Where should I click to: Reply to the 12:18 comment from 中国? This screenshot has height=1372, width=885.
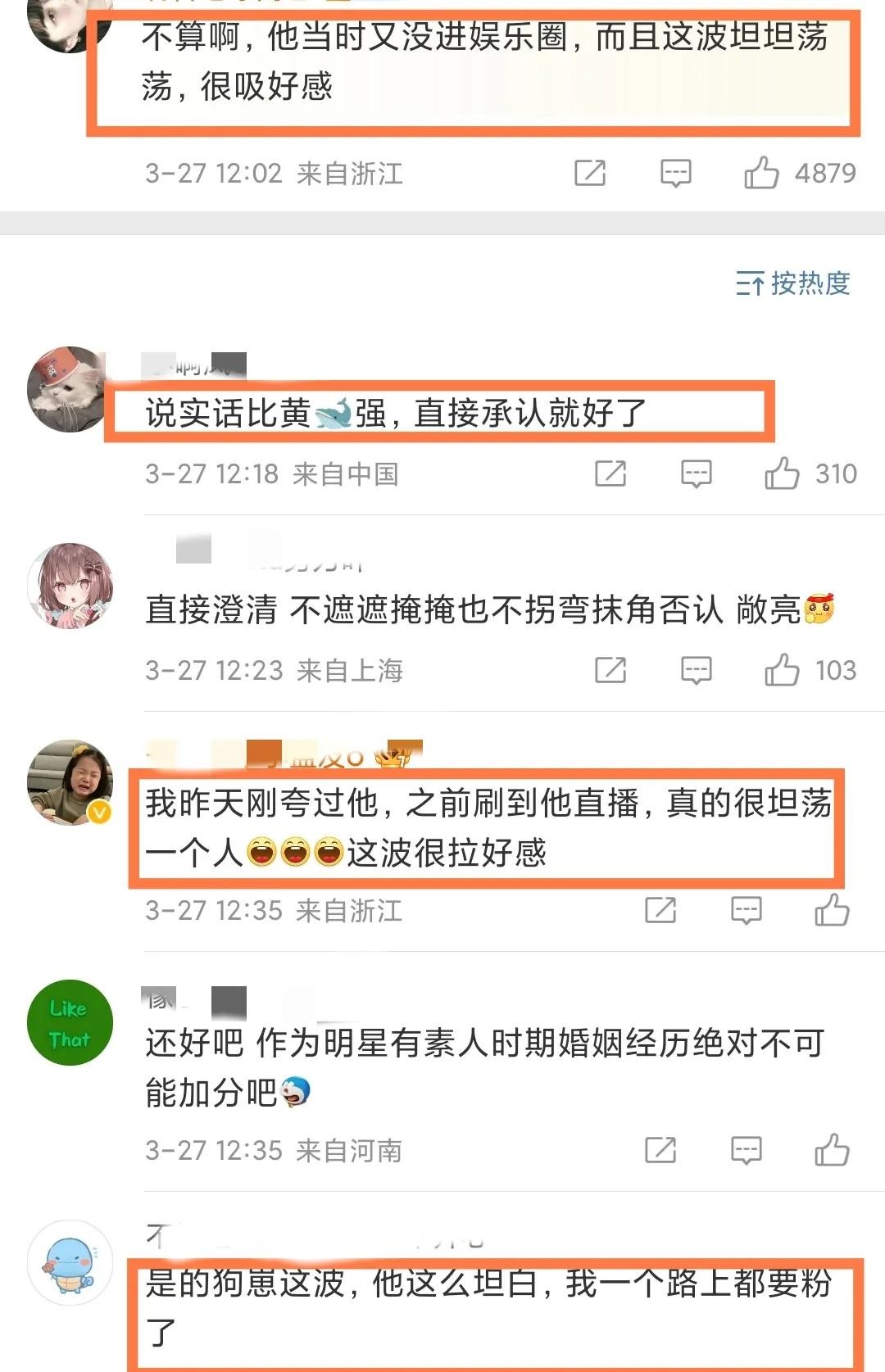(x=697, y=473)
